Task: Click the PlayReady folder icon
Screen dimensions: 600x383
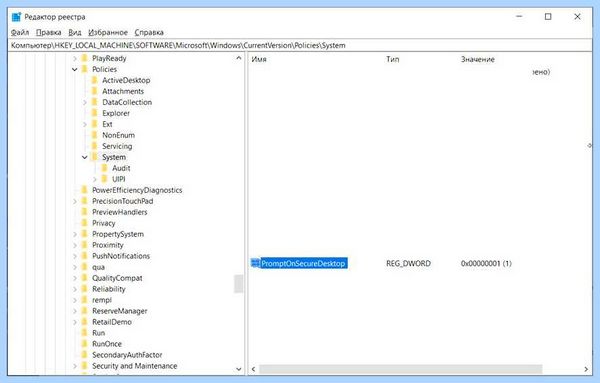Action: (x=85, y=58)
